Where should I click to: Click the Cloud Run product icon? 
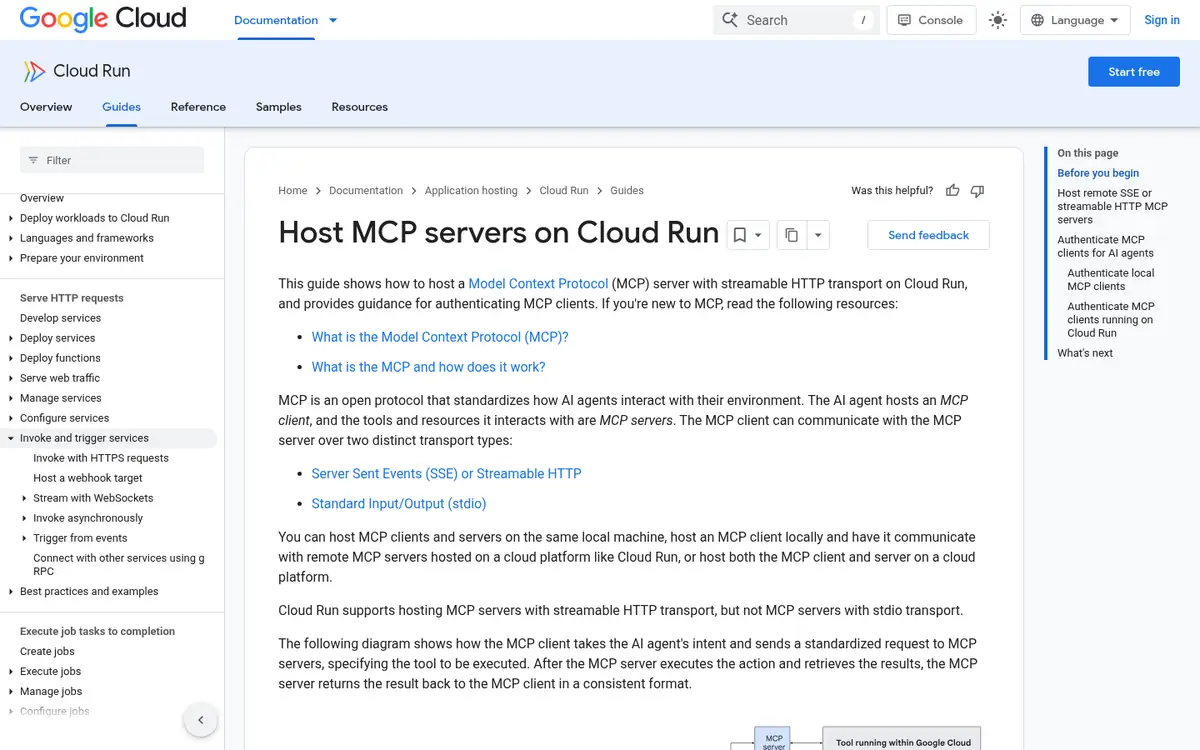33,71
